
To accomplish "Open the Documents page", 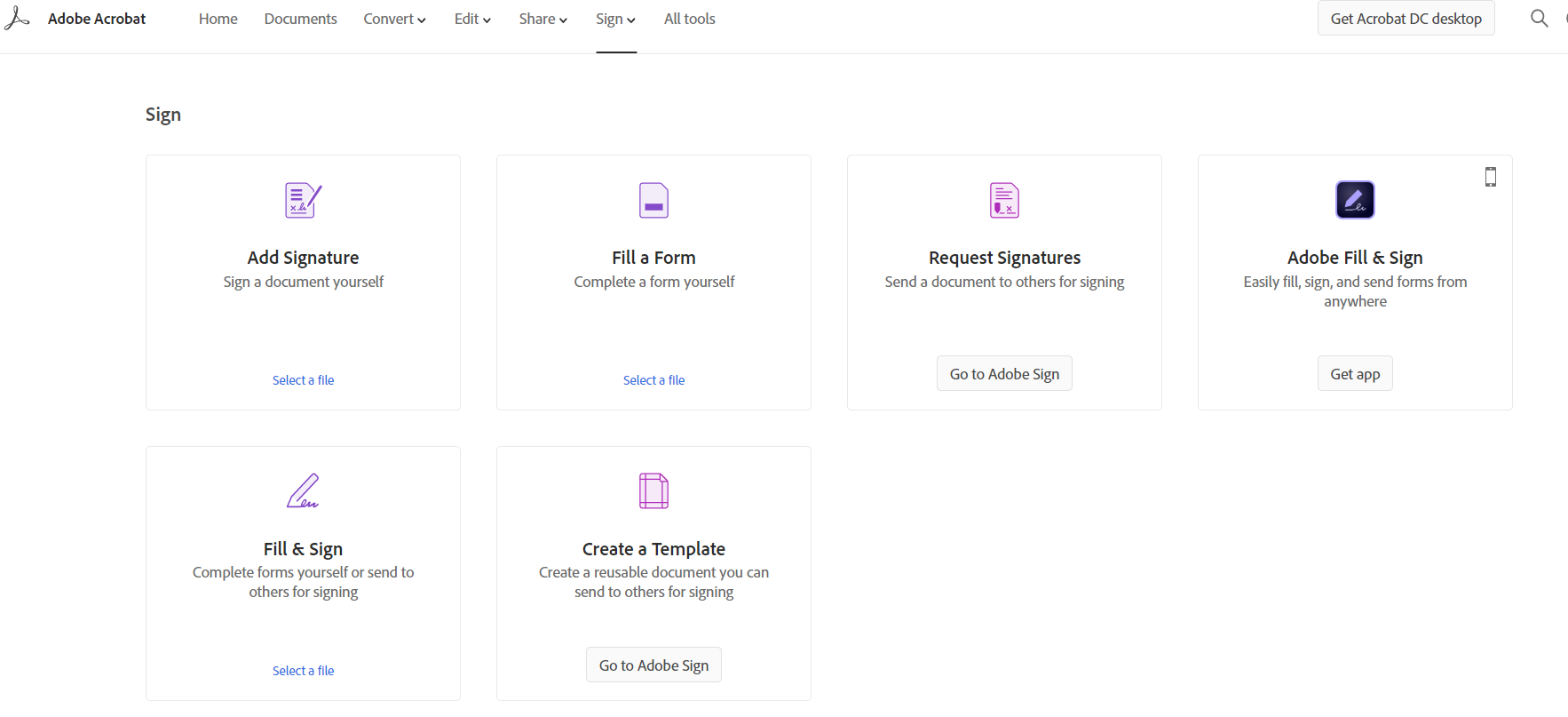I will pos(300,19).
